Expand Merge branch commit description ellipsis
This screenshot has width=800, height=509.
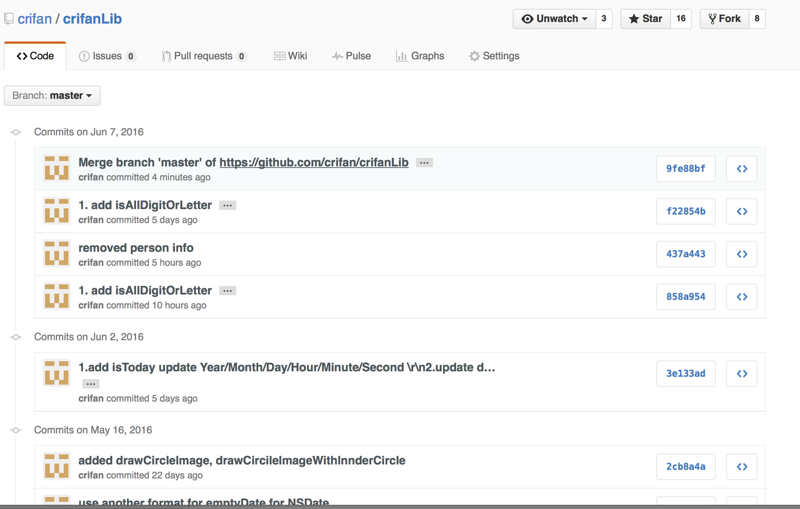[424, 163]
